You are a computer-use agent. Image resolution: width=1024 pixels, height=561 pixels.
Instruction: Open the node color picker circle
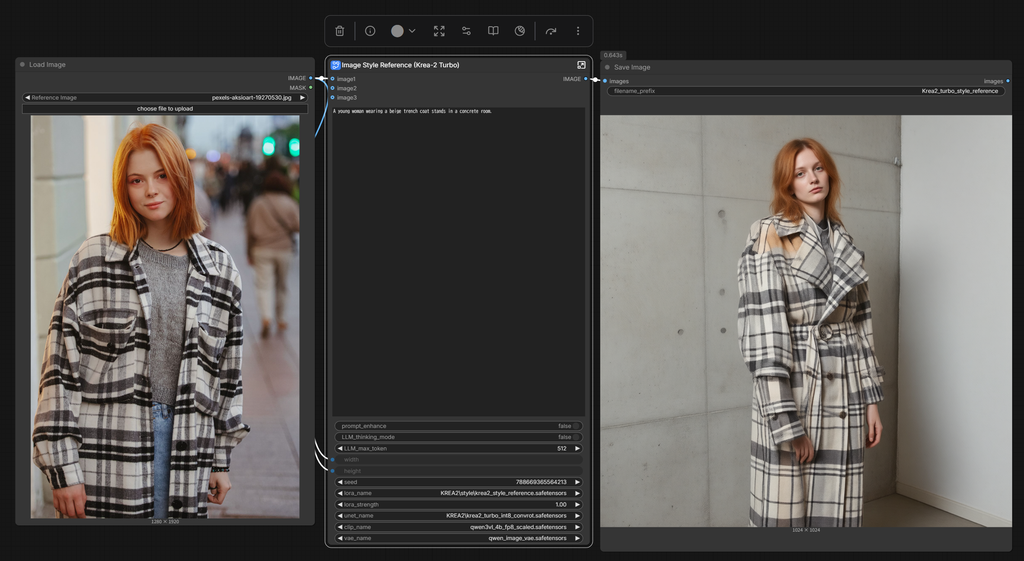[397, 31]
